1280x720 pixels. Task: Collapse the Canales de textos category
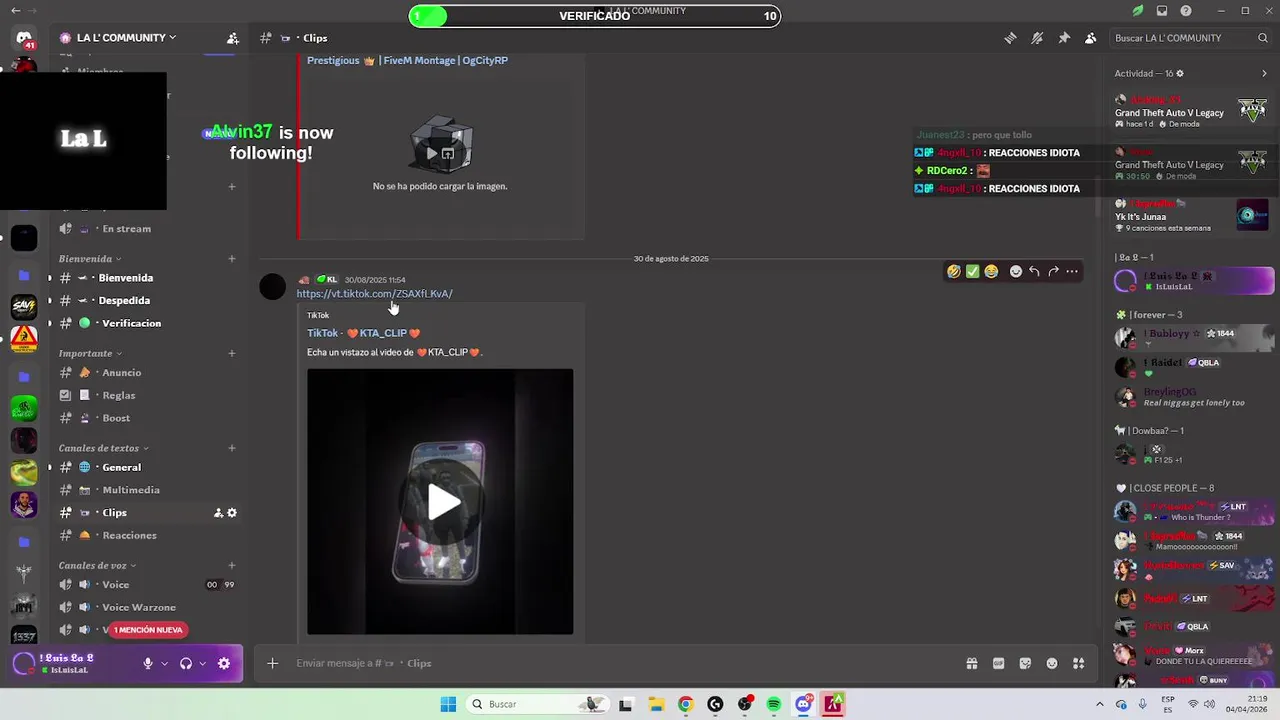click(x=104, y=448)
